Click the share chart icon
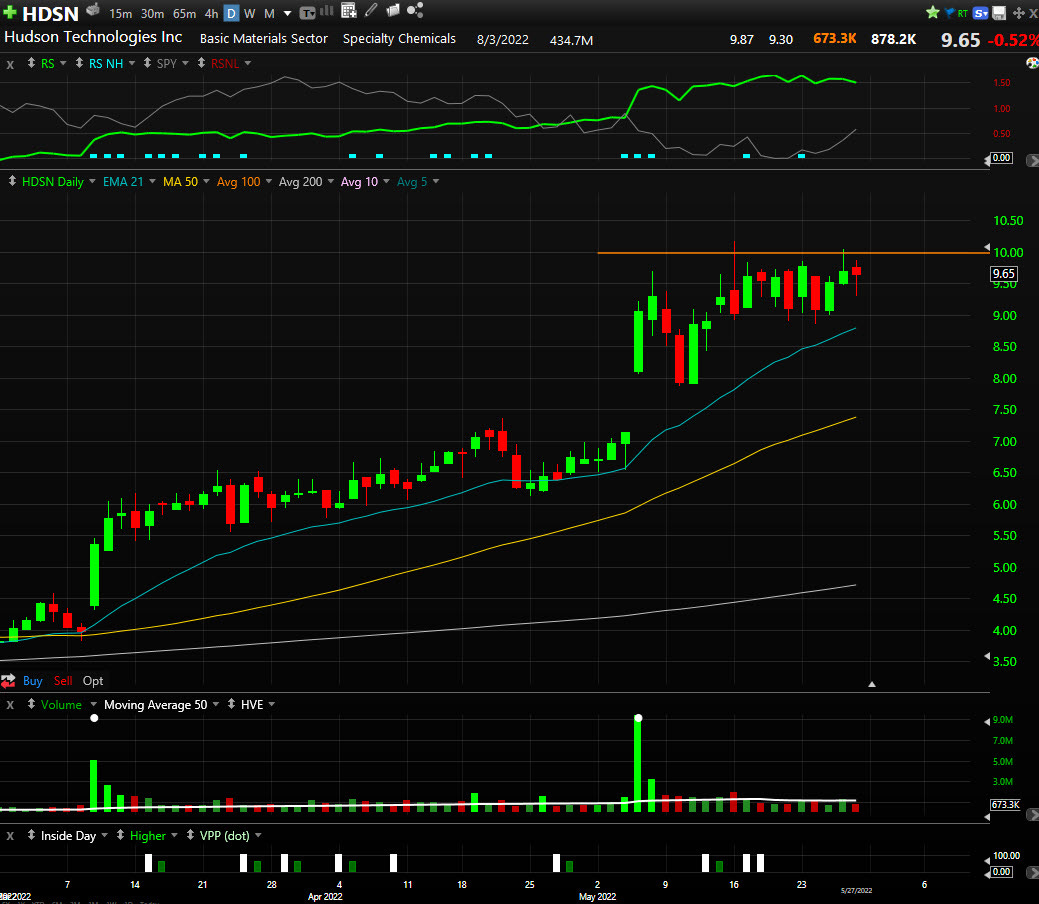This screenshot has width=1039, height=904. pyautogui.click(x=415, y=10)
